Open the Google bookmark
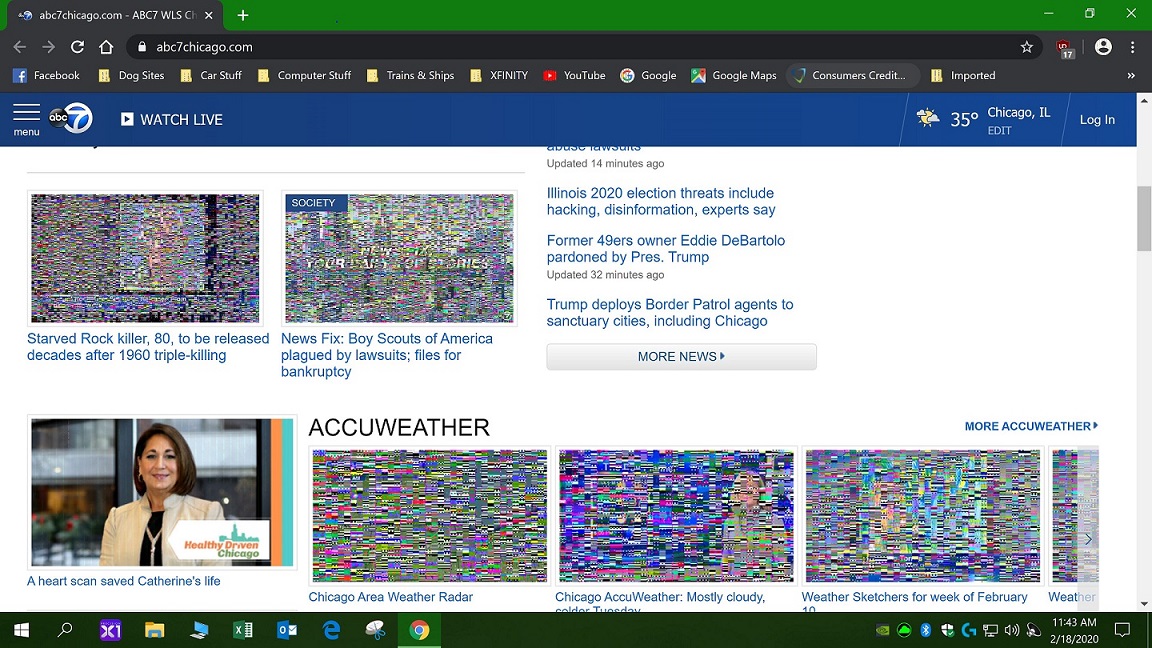 pyautogui.click(x=648, y=75)
